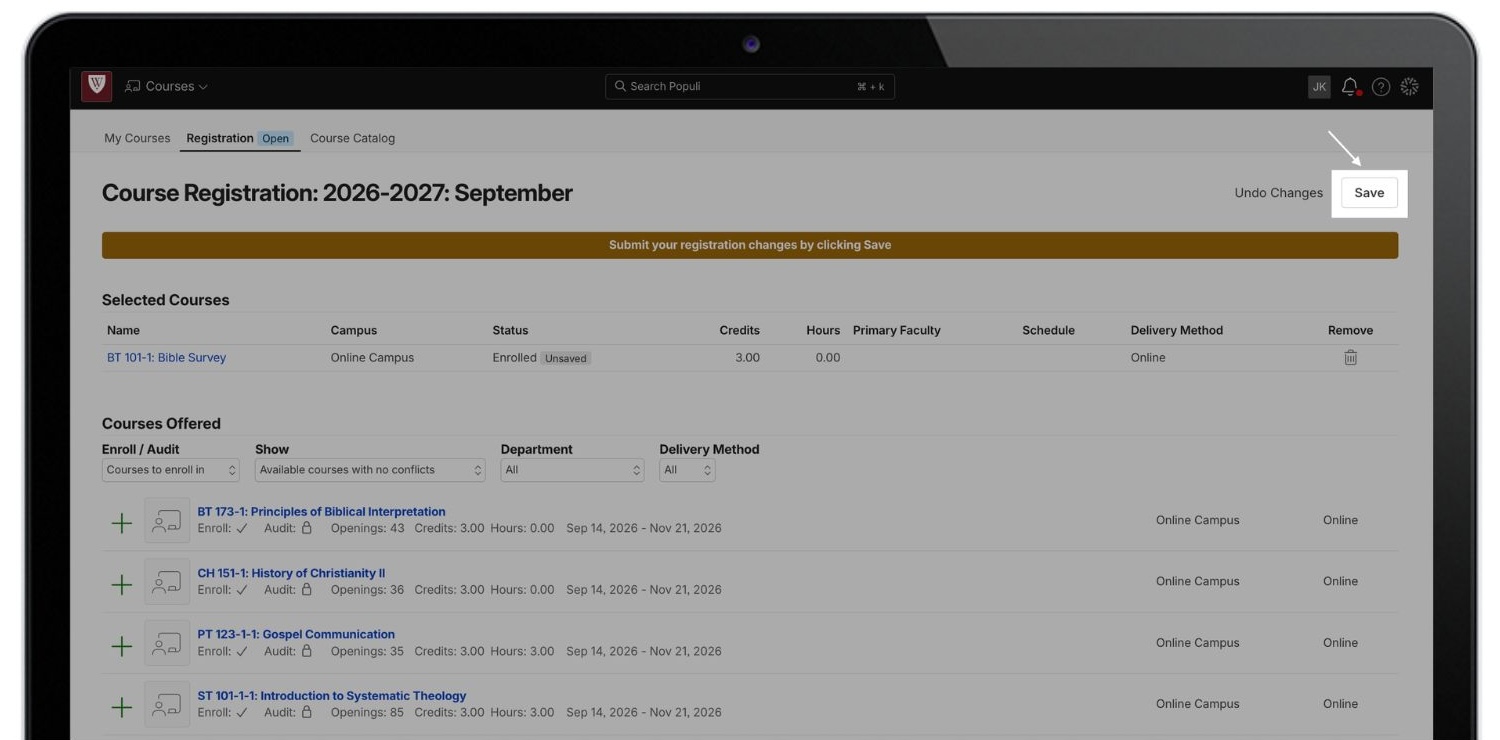Click the enroll checkmark for CH 151-1
1500x740 pixels.
click(242, 590)
